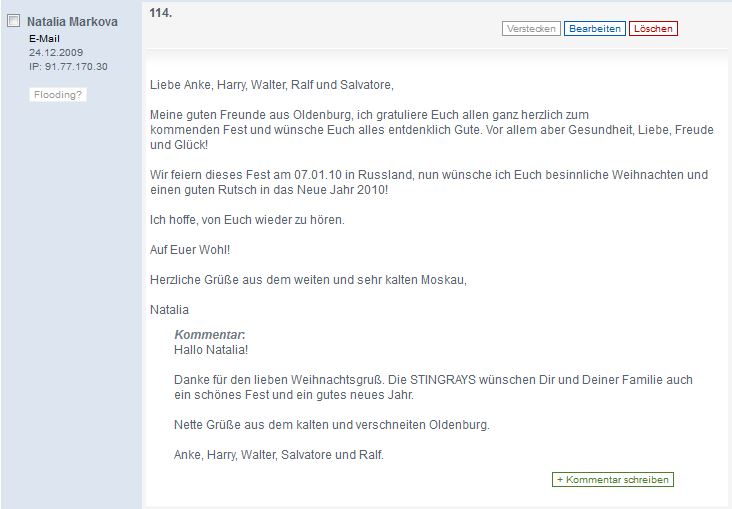Click the 'Kommentar:' heading
Viewport: 732px width, 509px height.
(x=210, y=335)
